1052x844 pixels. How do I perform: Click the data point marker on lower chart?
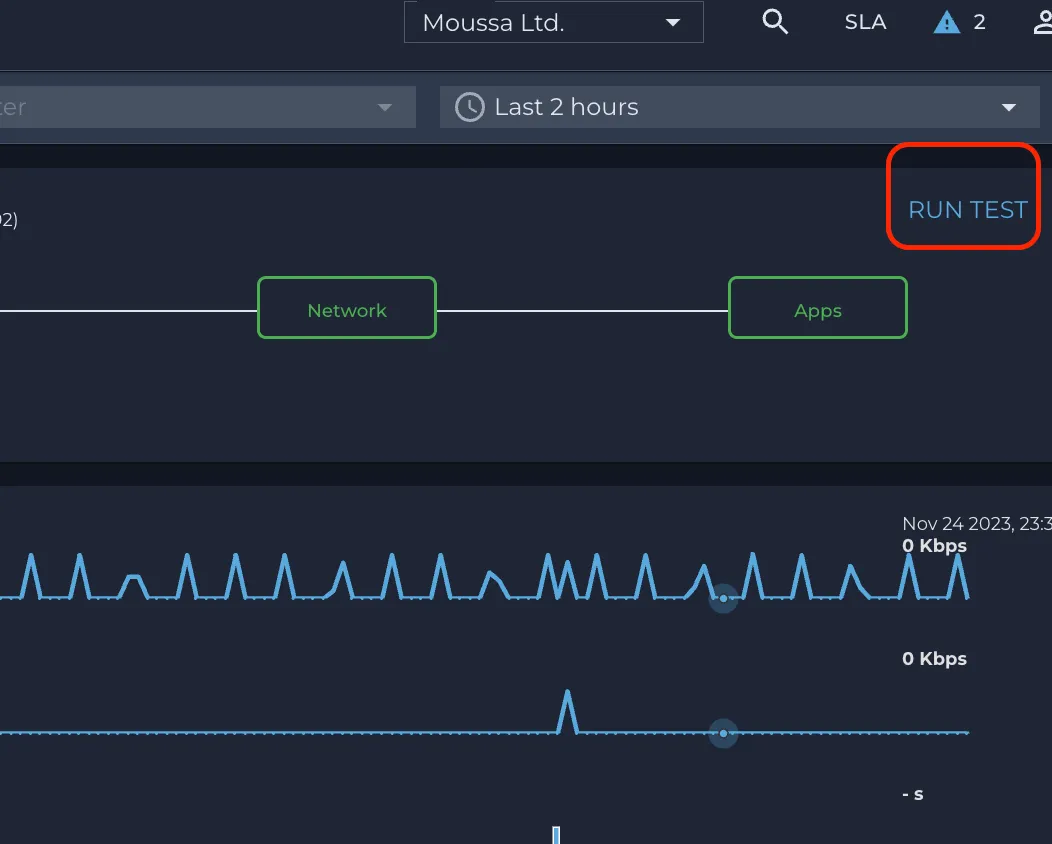tap(723, 733)
